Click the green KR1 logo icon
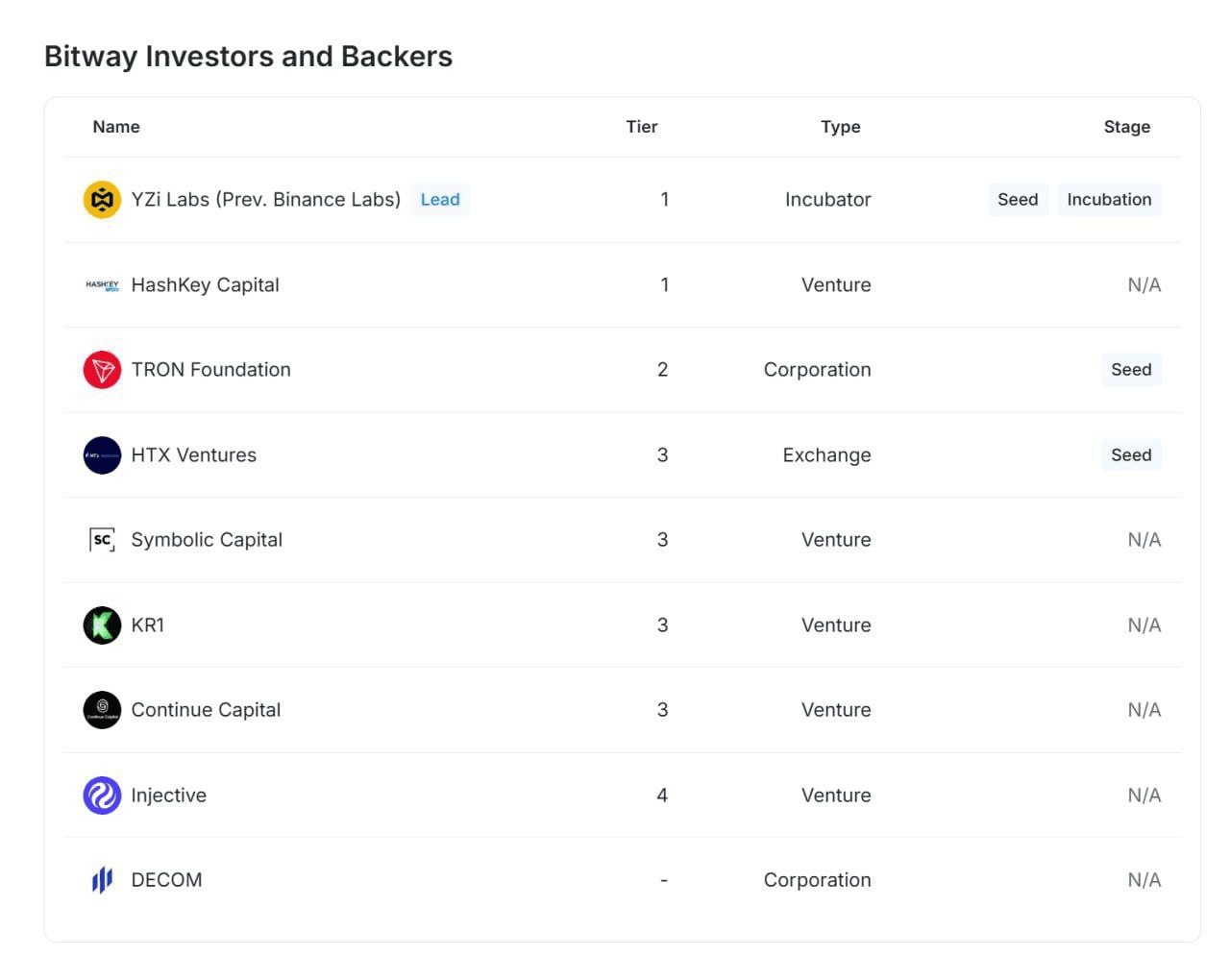Screen dimensions: 1230x980 pos(102,625)
